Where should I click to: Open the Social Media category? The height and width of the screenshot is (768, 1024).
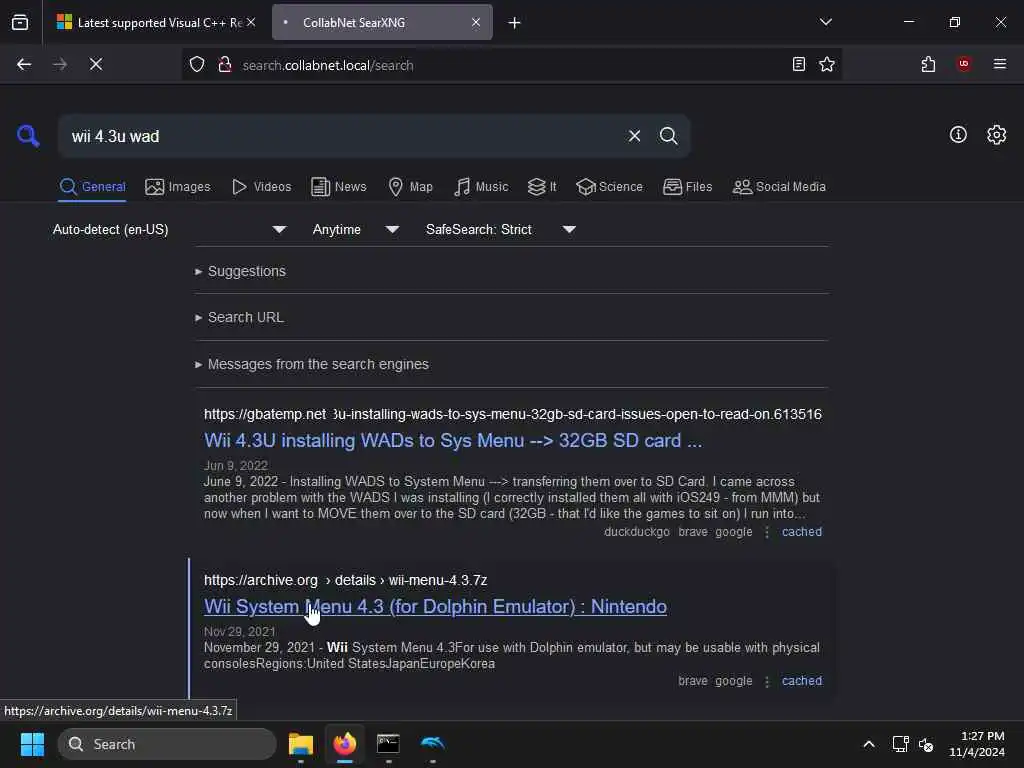tap(778, 187)
